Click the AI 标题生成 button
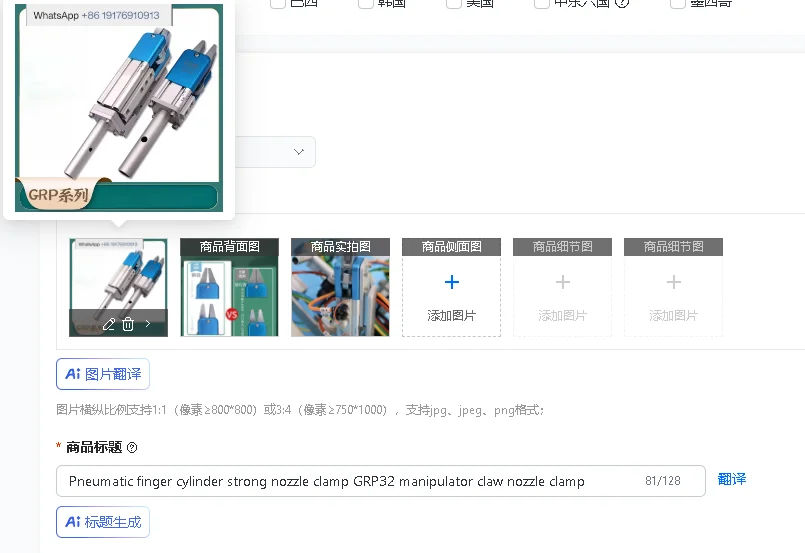The height and width of the screenshot is (553, 805). pyautogui.click(x=103, y=522)
